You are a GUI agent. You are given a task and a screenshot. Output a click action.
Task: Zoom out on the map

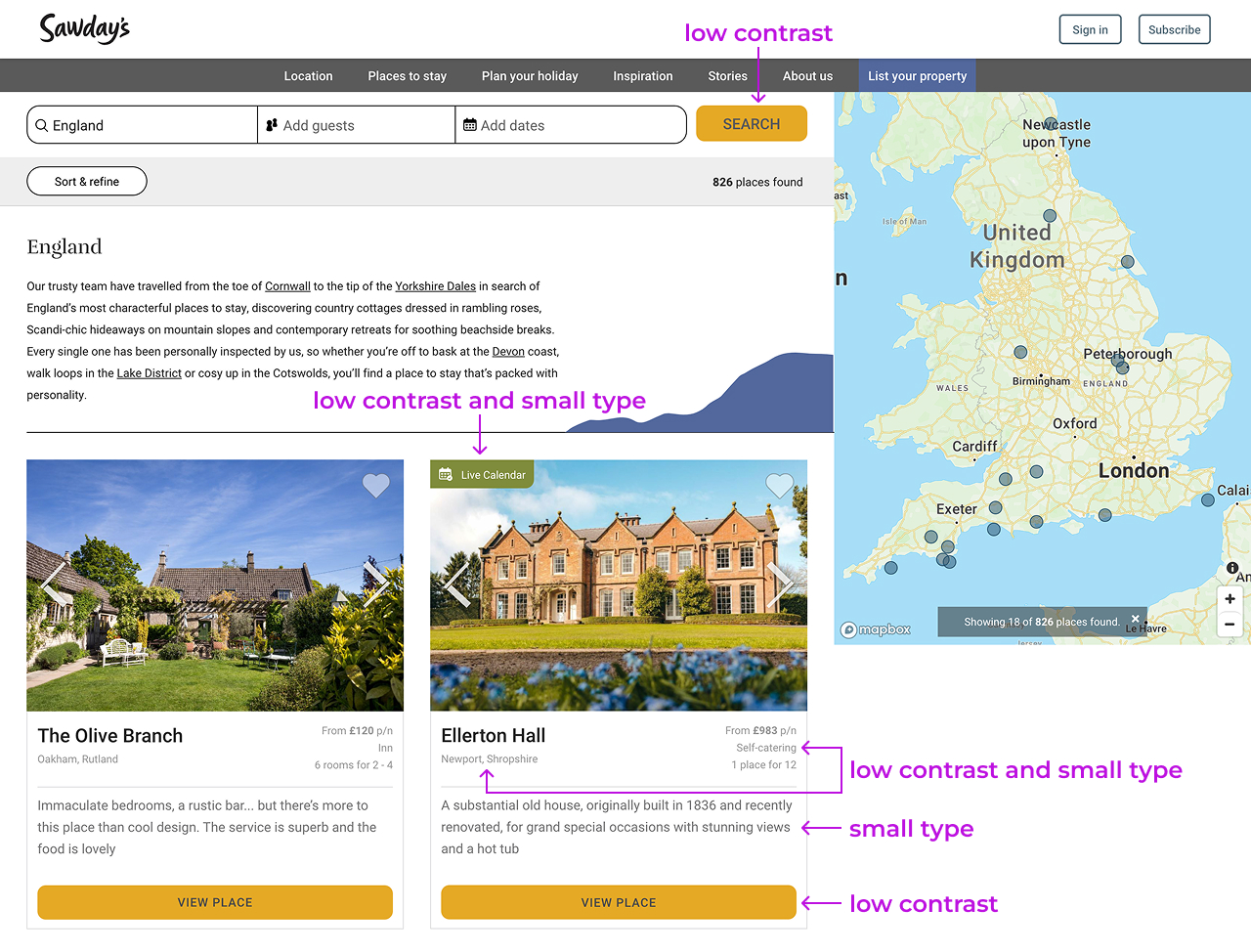(x=1229, y=624)
